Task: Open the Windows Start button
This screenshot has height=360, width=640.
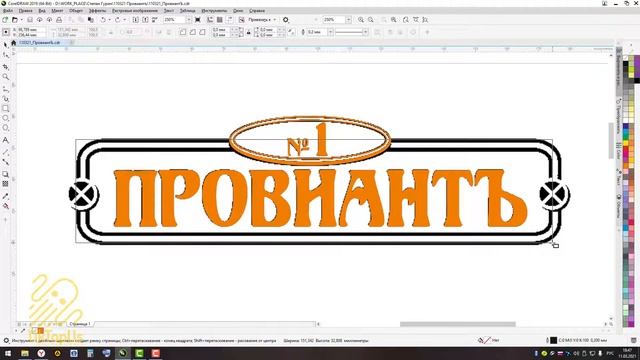Action: point(8,353)
